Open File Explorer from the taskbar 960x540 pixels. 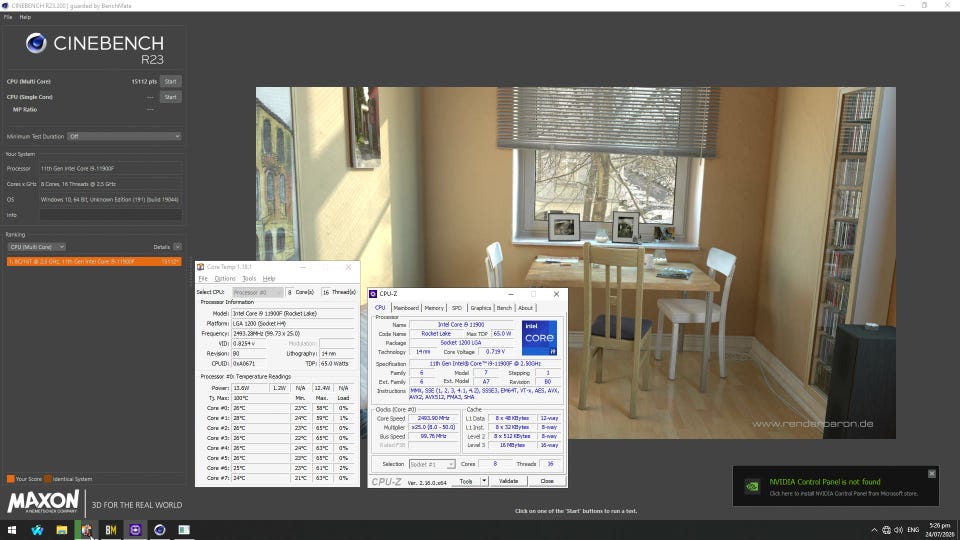pyautogui.click(x=61, y=530)
